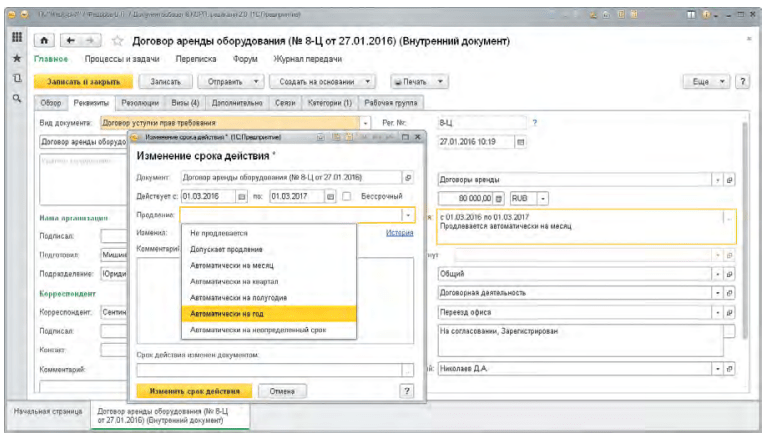Open the Переезд офиса project item
Image resolution: width=767 pixels, height=440 pixels.
[729, 312]
